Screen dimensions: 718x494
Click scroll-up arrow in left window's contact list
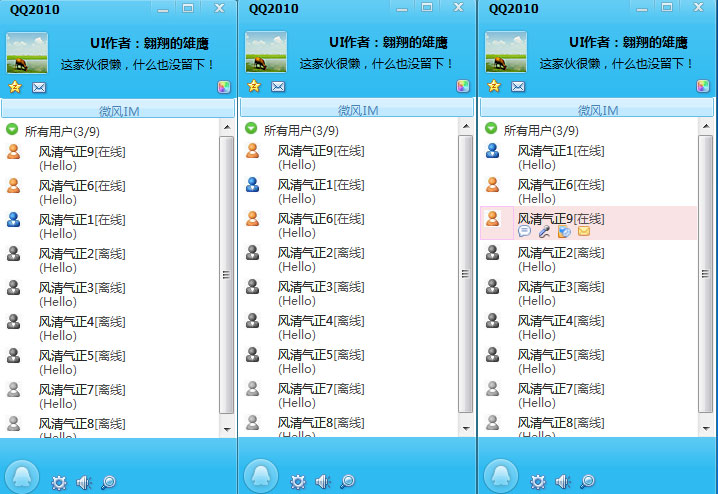(x=227, y=127)
